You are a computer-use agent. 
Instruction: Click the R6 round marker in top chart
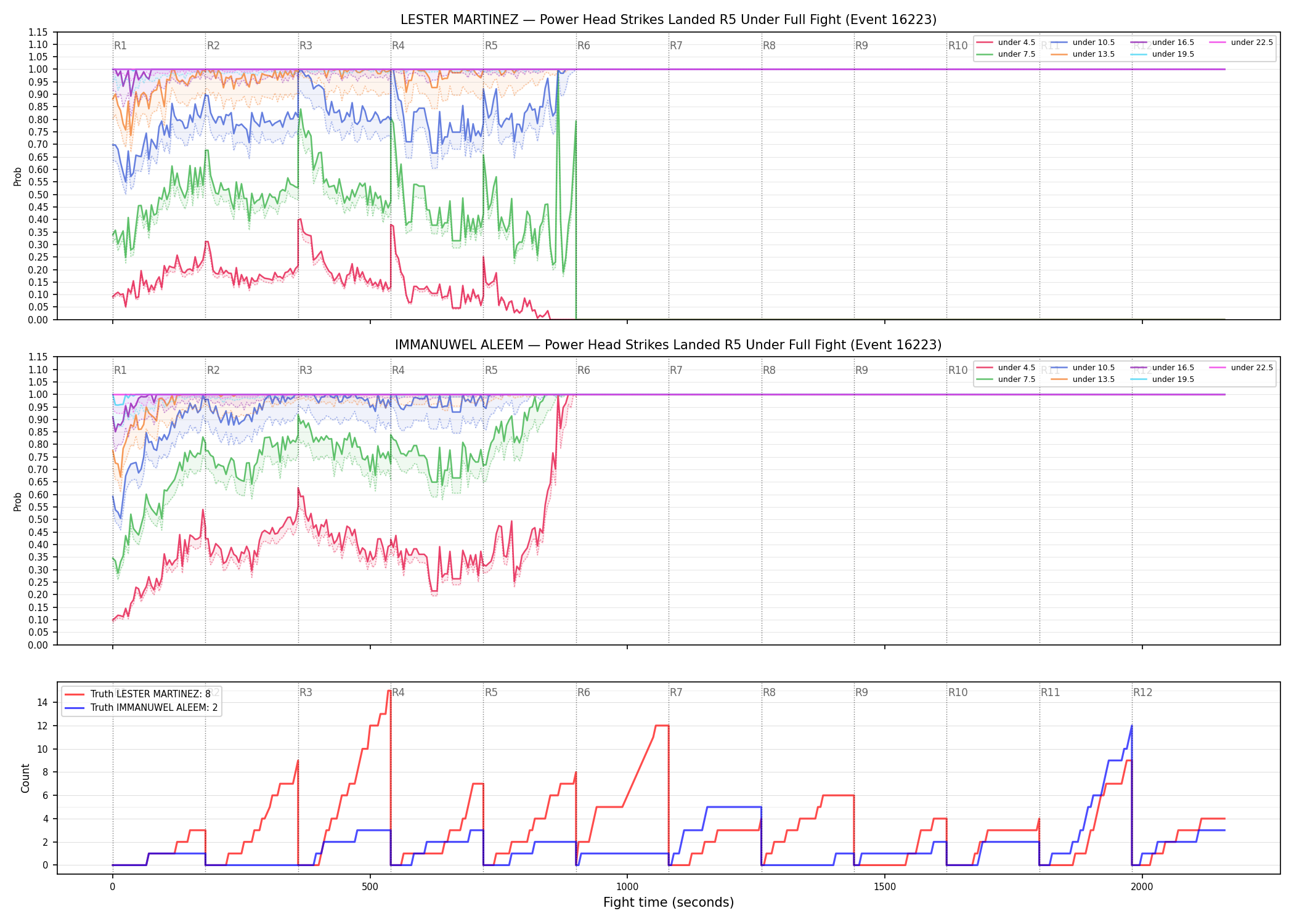584,46
